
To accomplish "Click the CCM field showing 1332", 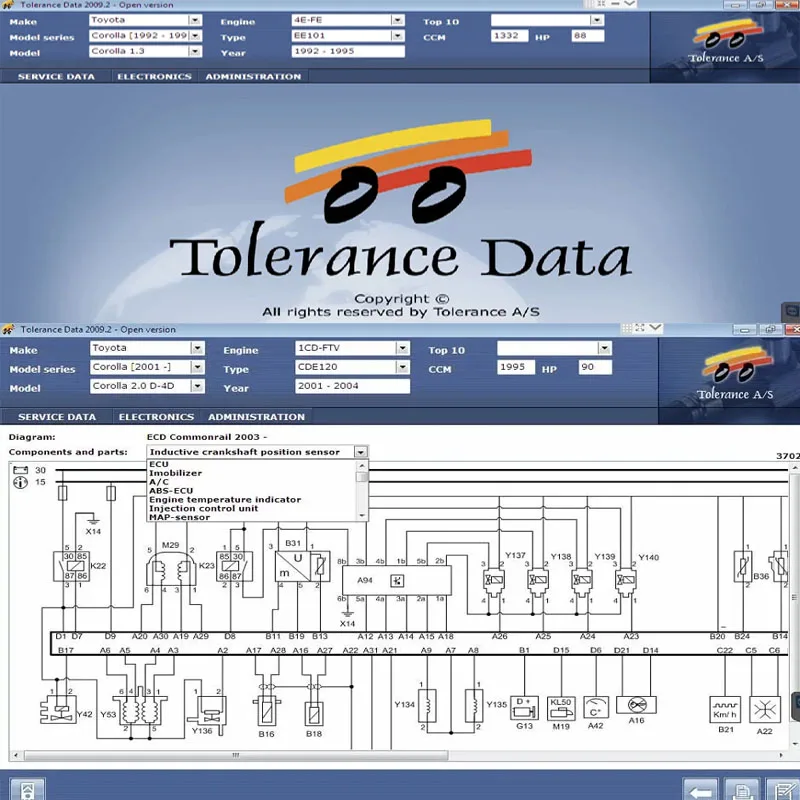I will (509, 36).
